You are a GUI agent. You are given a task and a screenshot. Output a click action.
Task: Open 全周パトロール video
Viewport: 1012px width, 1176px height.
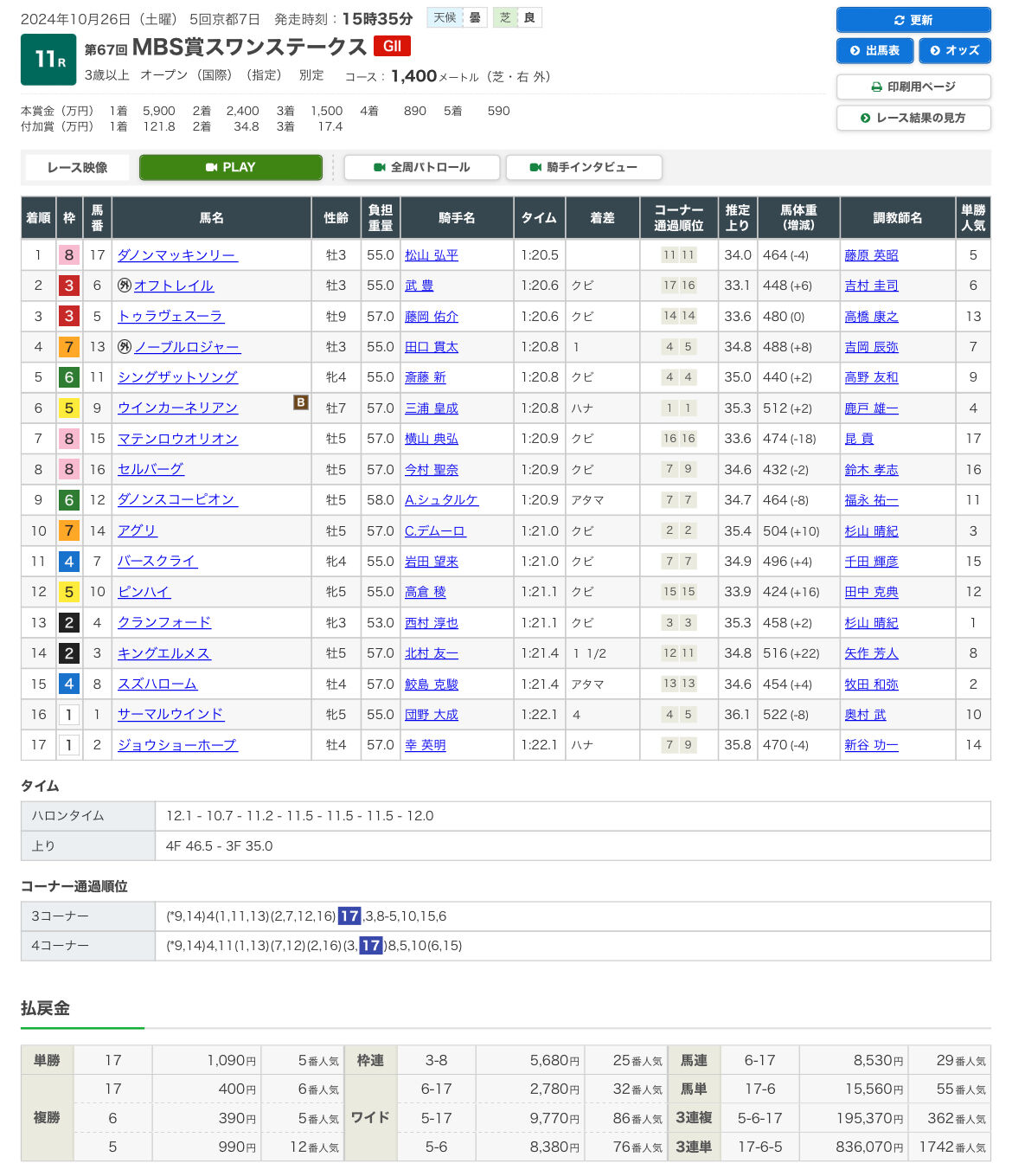[422, 167]
